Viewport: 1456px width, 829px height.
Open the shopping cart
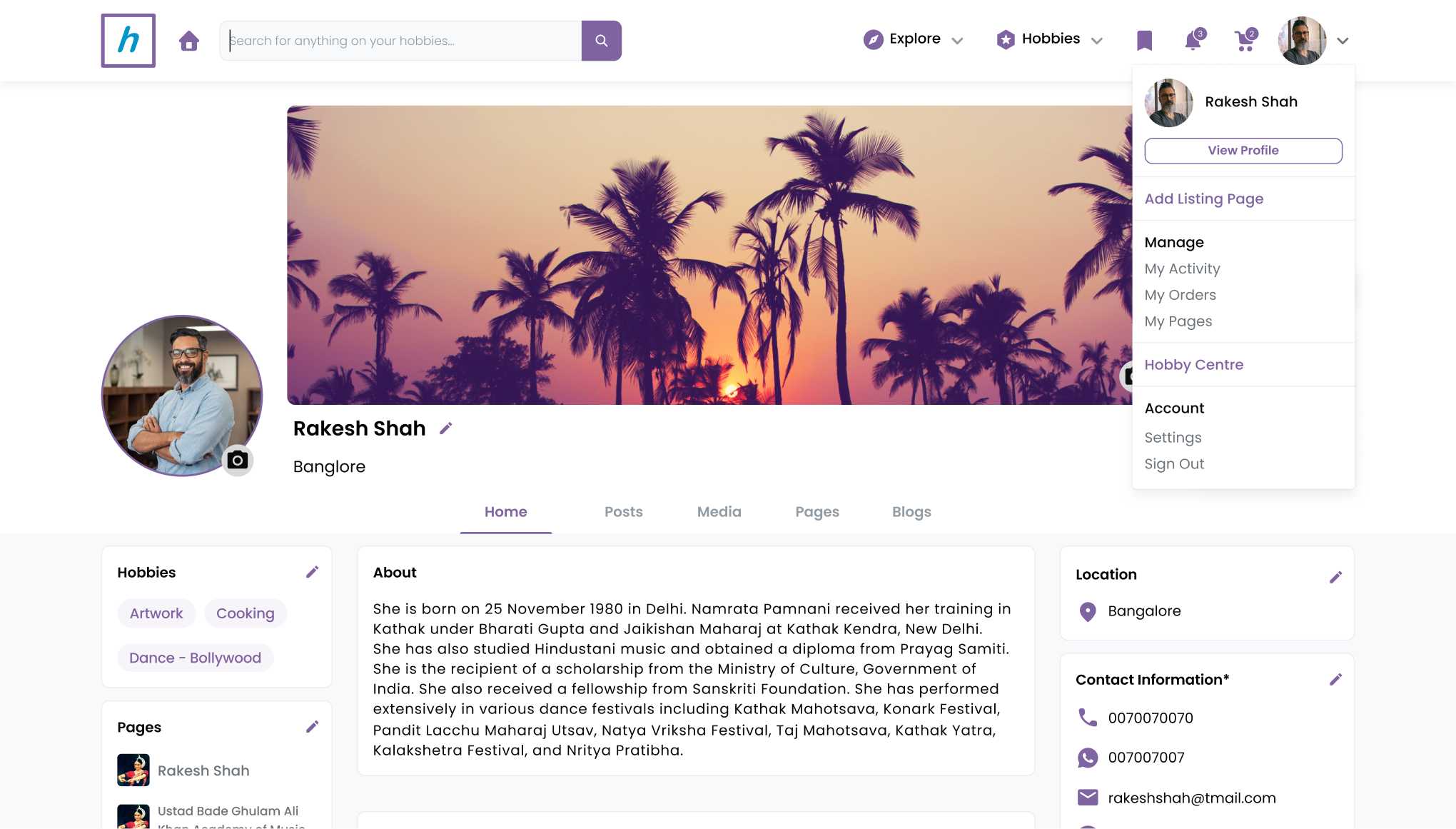(x=1245, y=40)
